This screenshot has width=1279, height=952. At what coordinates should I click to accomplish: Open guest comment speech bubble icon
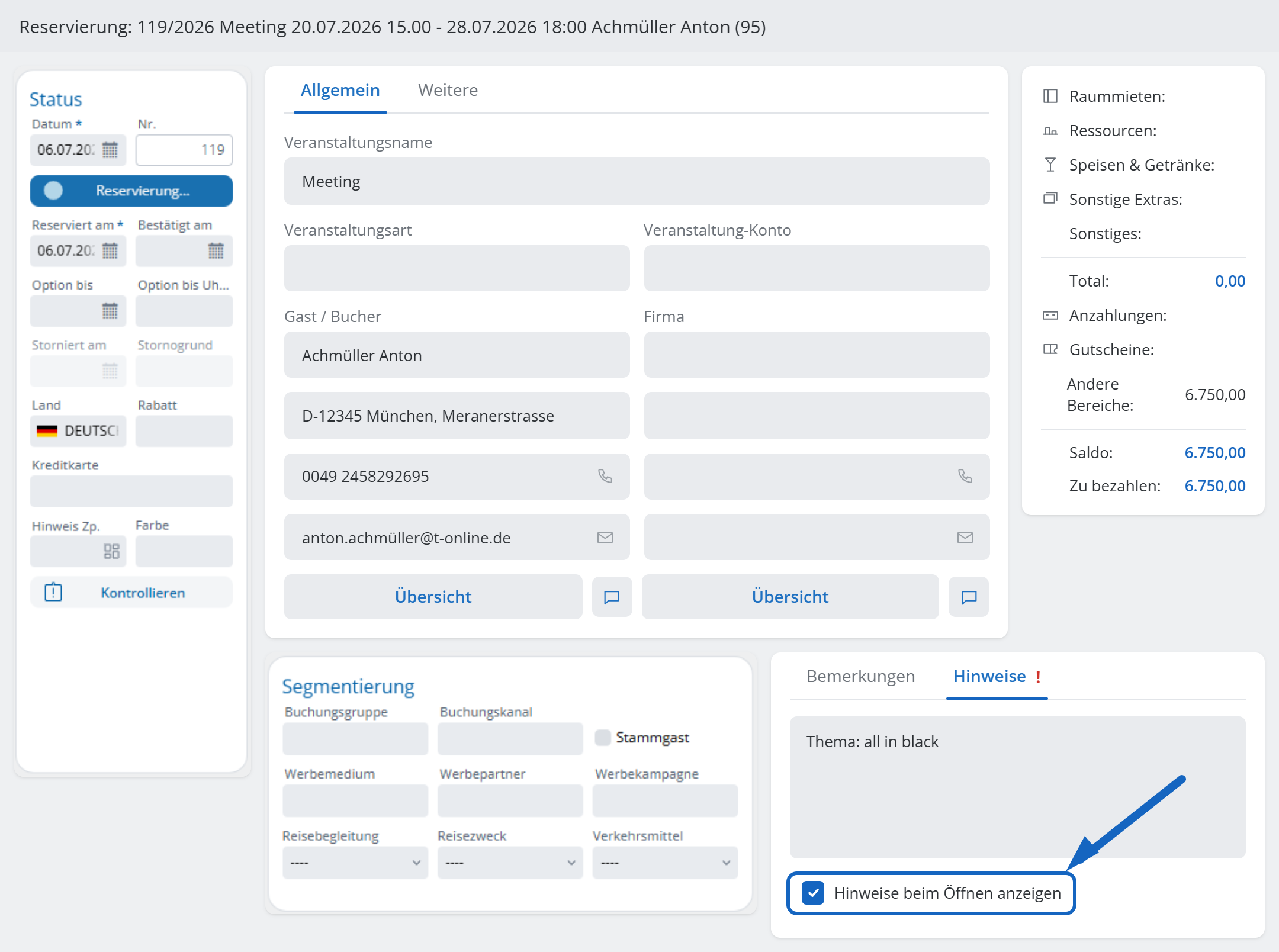coord(612,597)
